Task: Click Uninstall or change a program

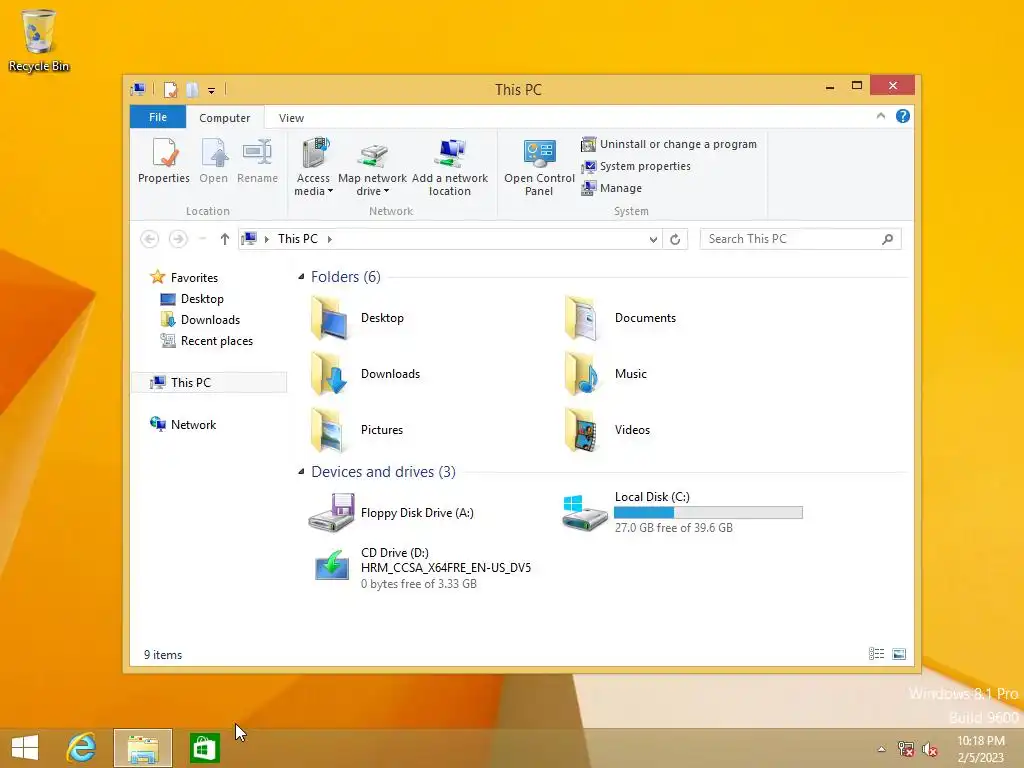Action: 669,144
